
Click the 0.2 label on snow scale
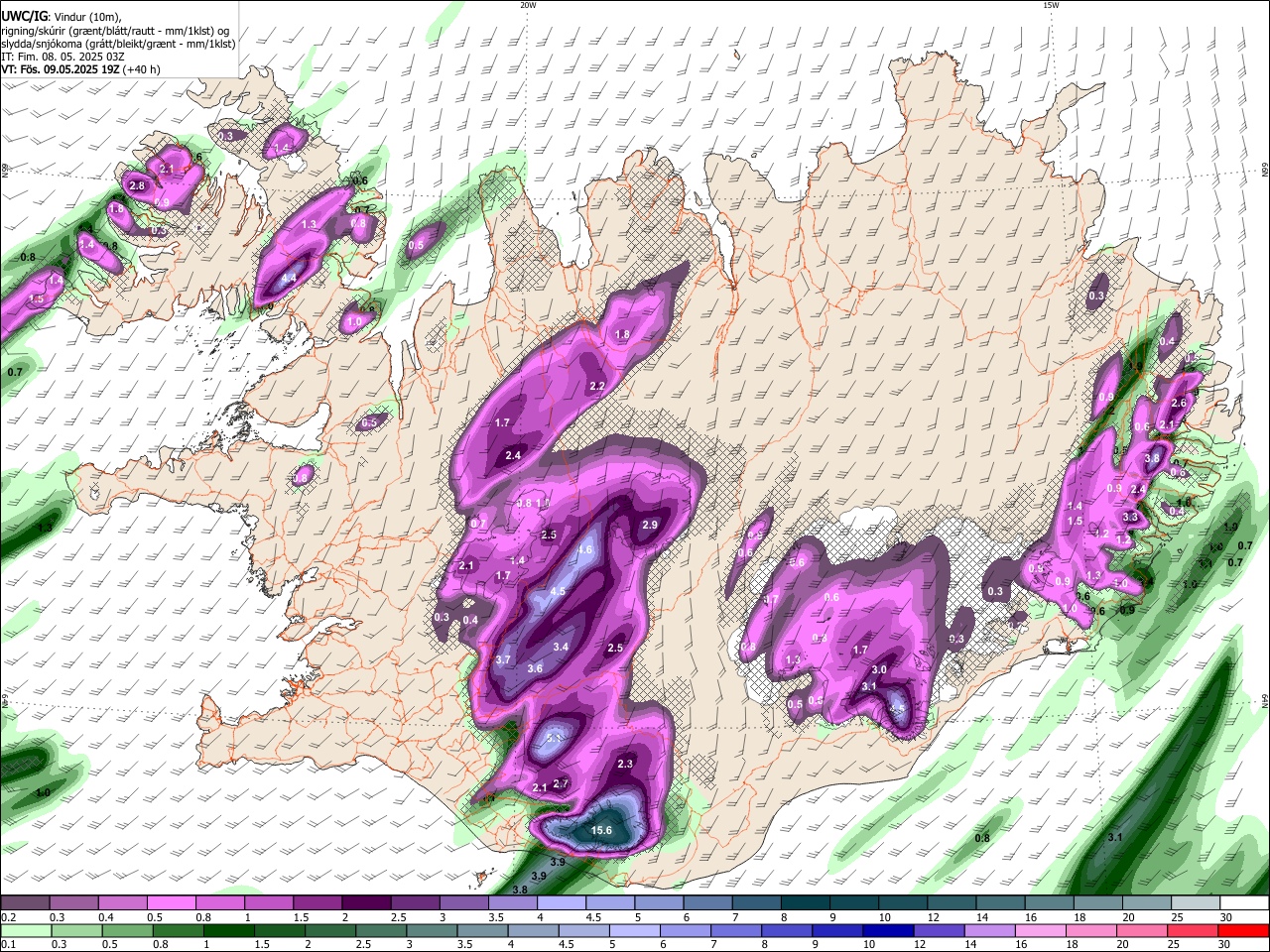8,917
